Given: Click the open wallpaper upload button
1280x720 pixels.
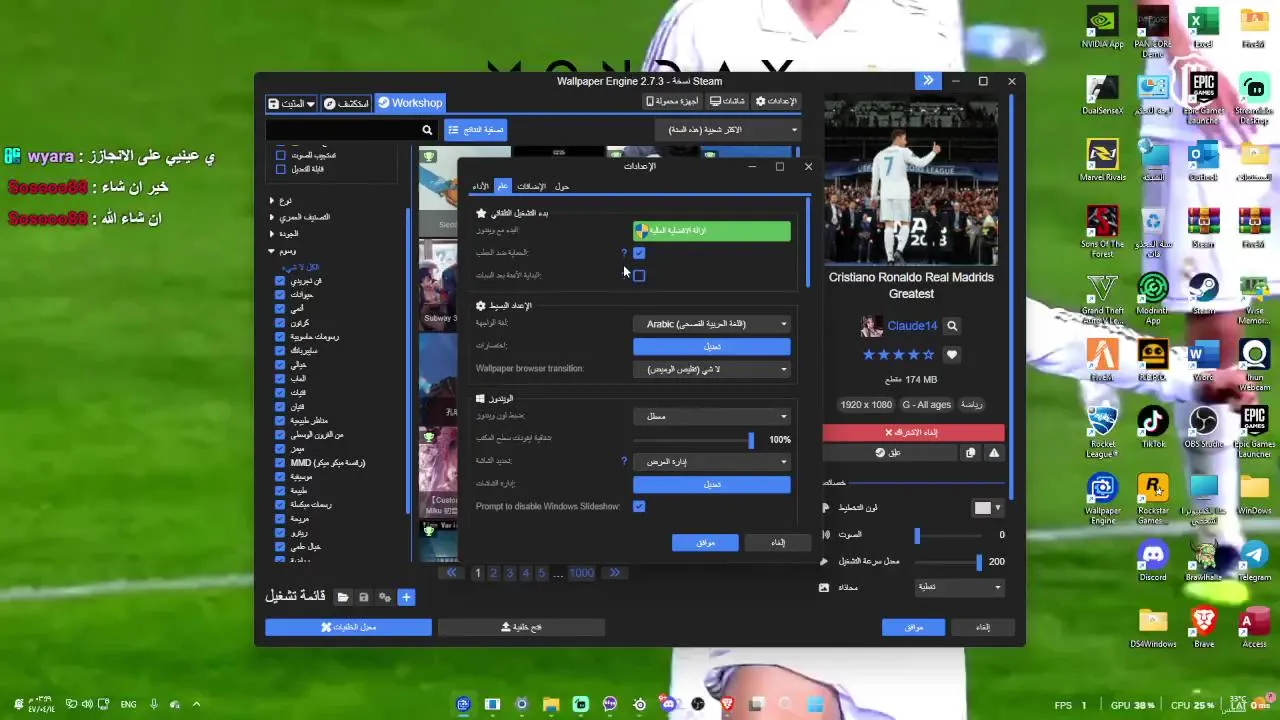Looking at the screenshot, I should [520, 627].
